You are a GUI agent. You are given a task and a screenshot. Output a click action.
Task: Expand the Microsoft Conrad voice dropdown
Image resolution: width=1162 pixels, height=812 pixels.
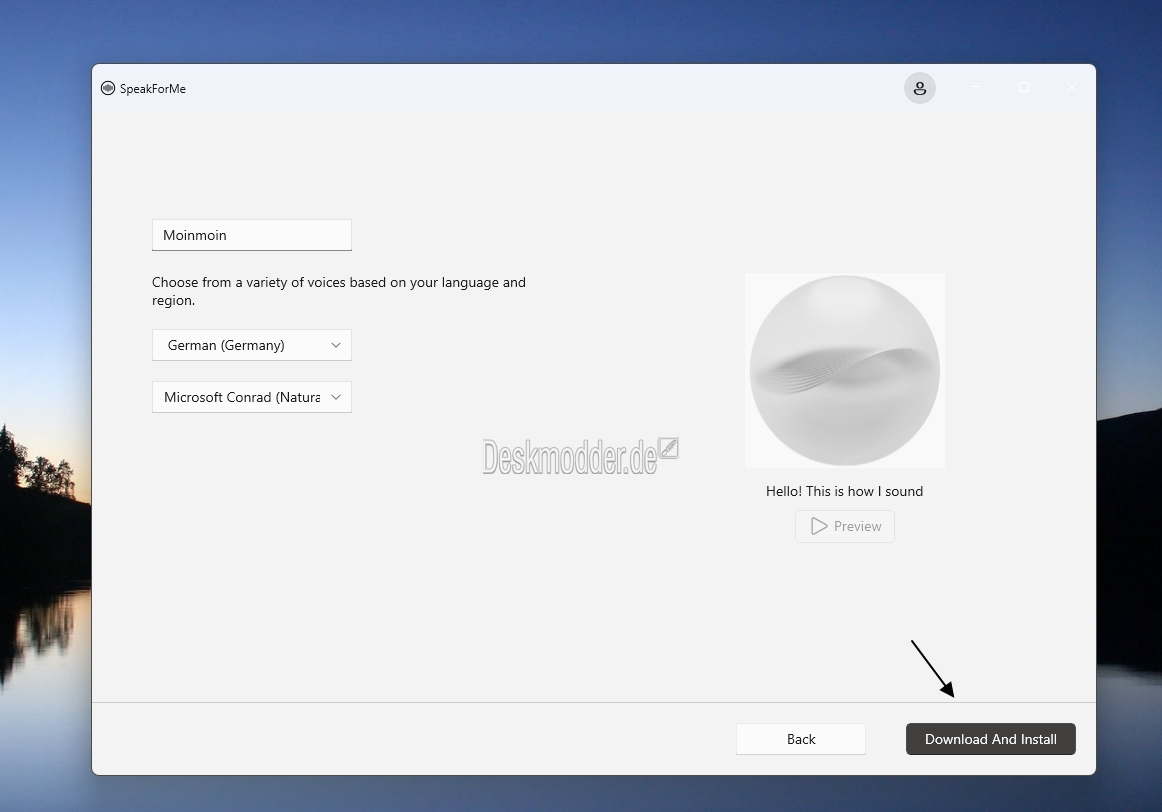(252, 397)
